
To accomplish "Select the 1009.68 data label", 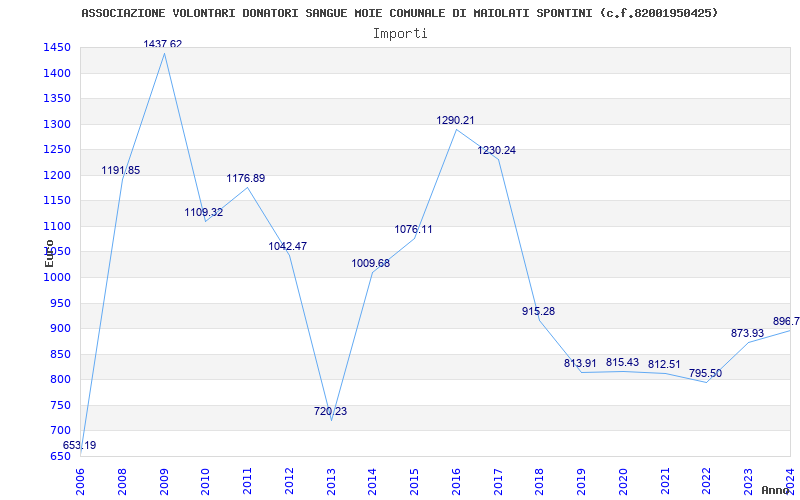I will 371,264.
